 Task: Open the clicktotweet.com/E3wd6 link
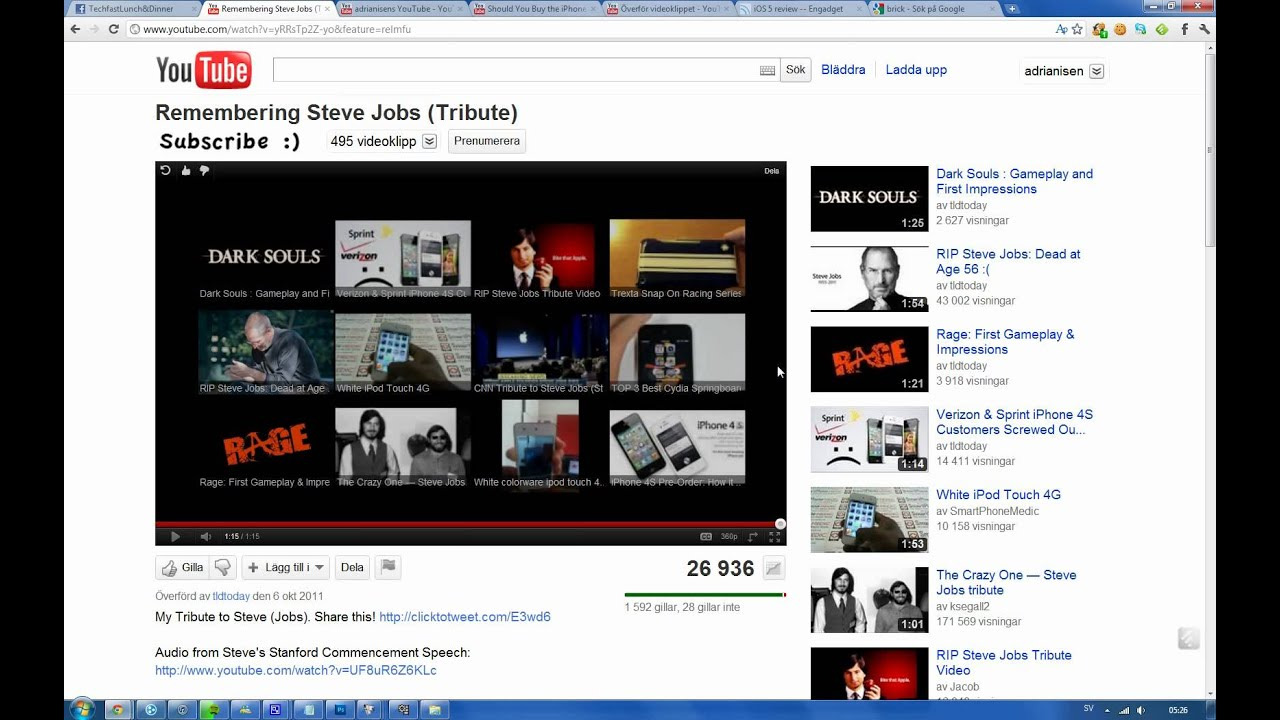[465, 617]
